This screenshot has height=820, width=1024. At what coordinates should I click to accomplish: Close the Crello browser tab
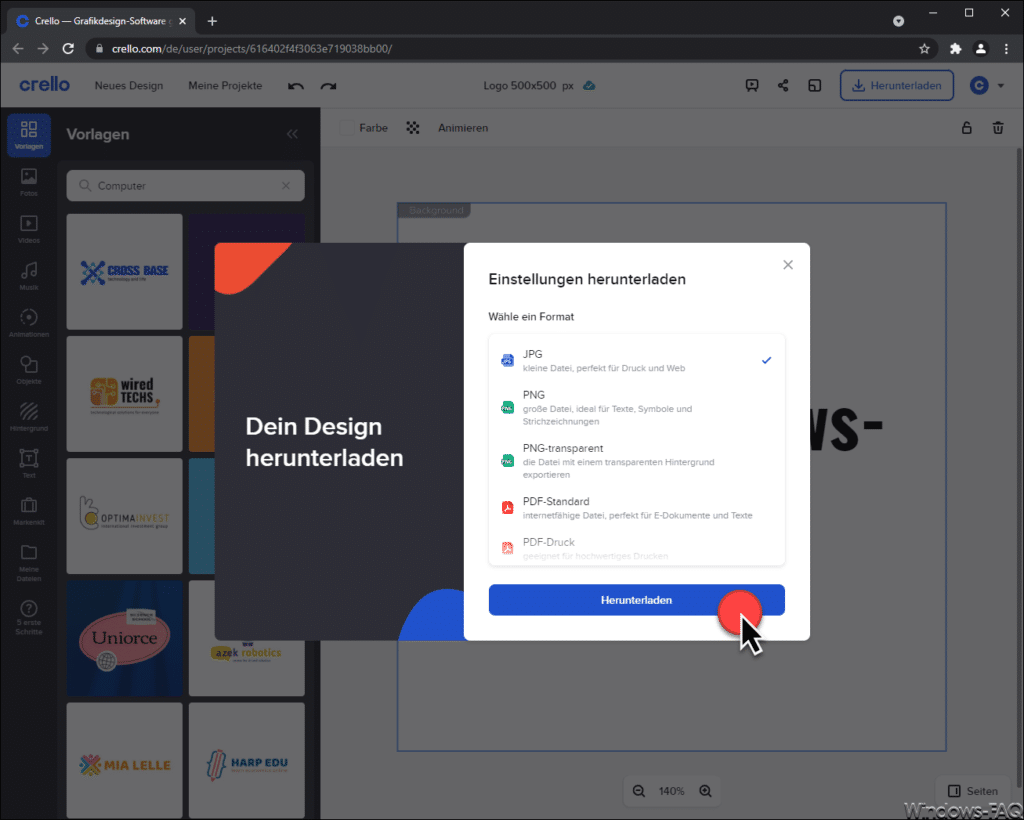coord(182,21)
